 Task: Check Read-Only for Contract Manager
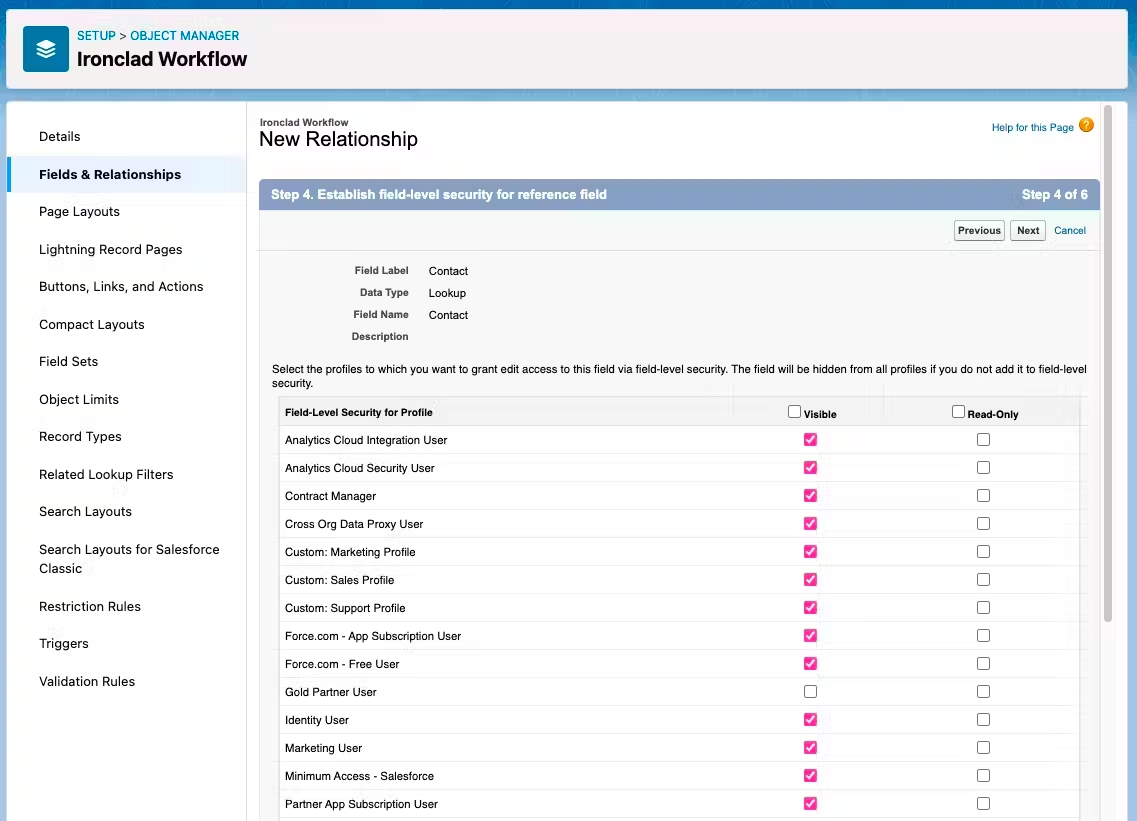(x=983, y=495)
